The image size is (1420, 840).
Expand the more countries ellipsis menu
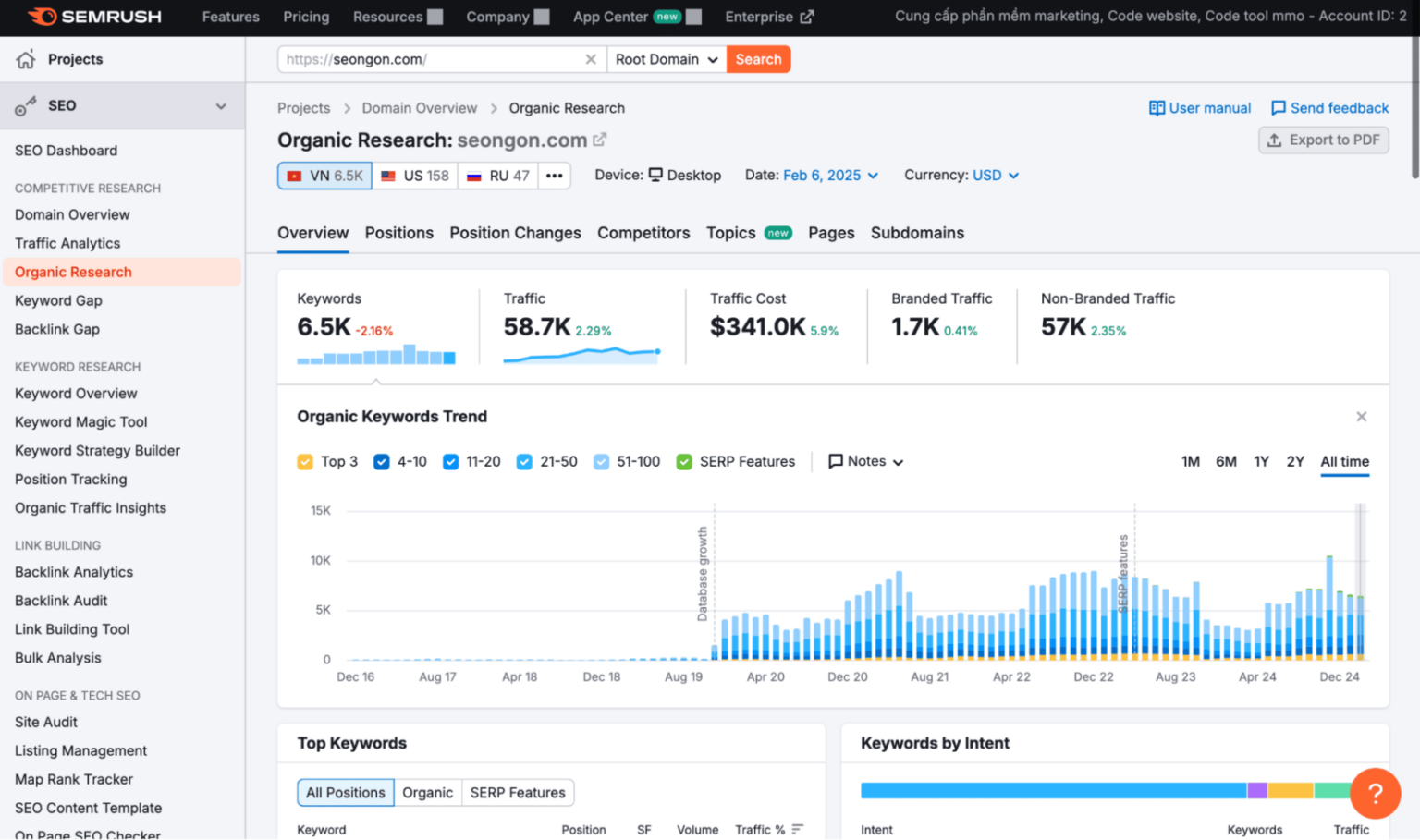pos(554,175)
